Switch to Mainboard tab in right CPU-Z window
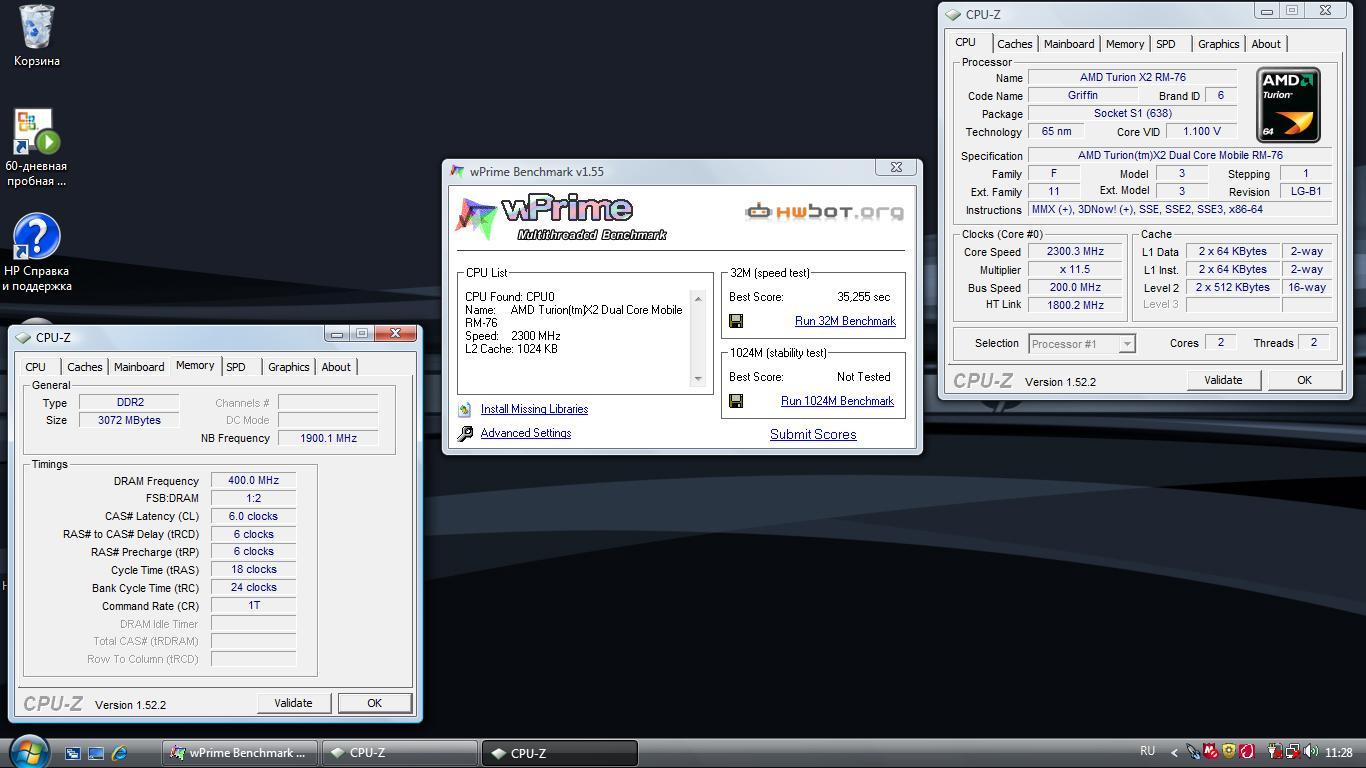This screenshot has height=768, width=1366. point(1068,44)
